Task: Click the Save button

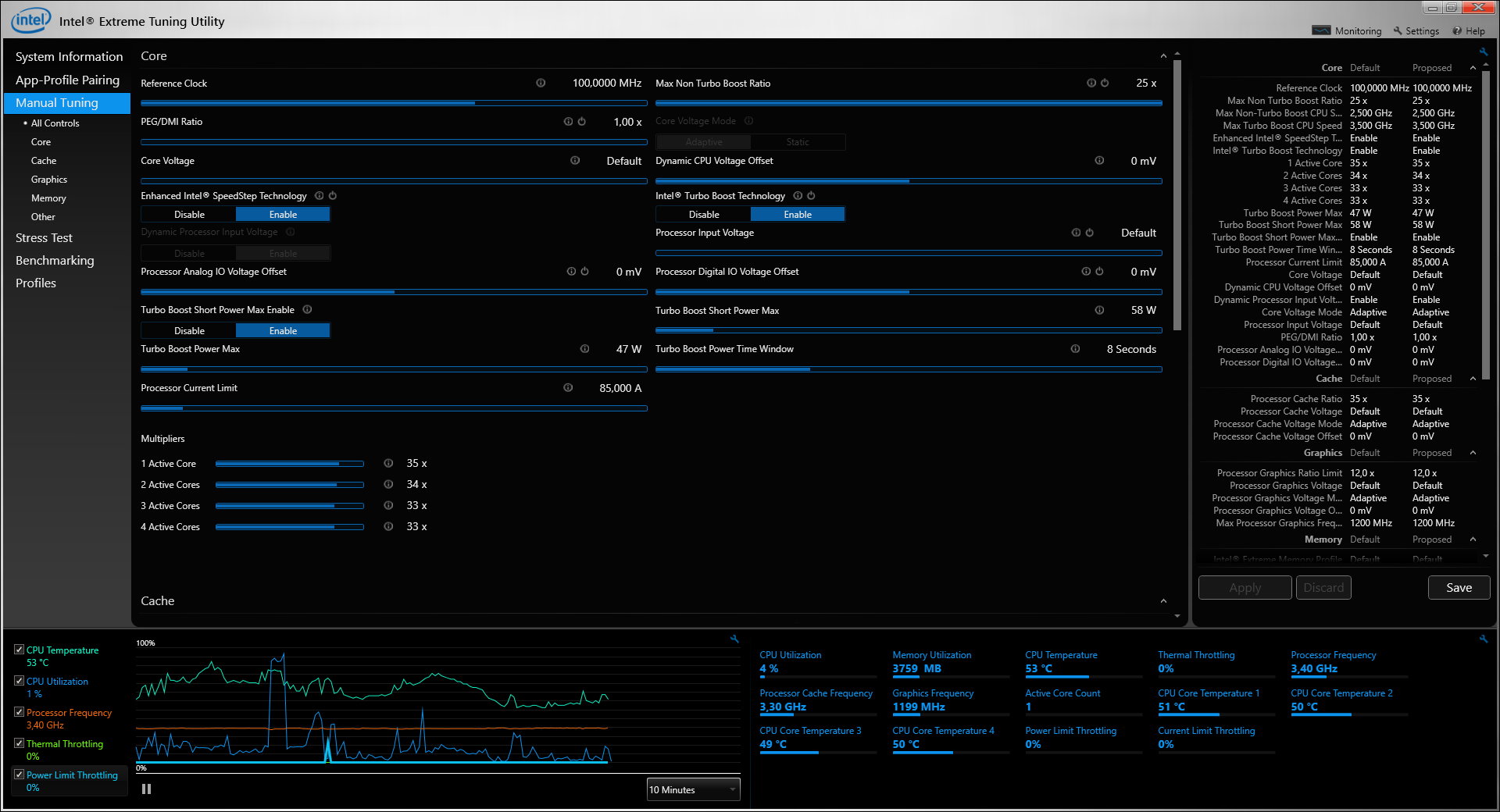Action: 1459,588
